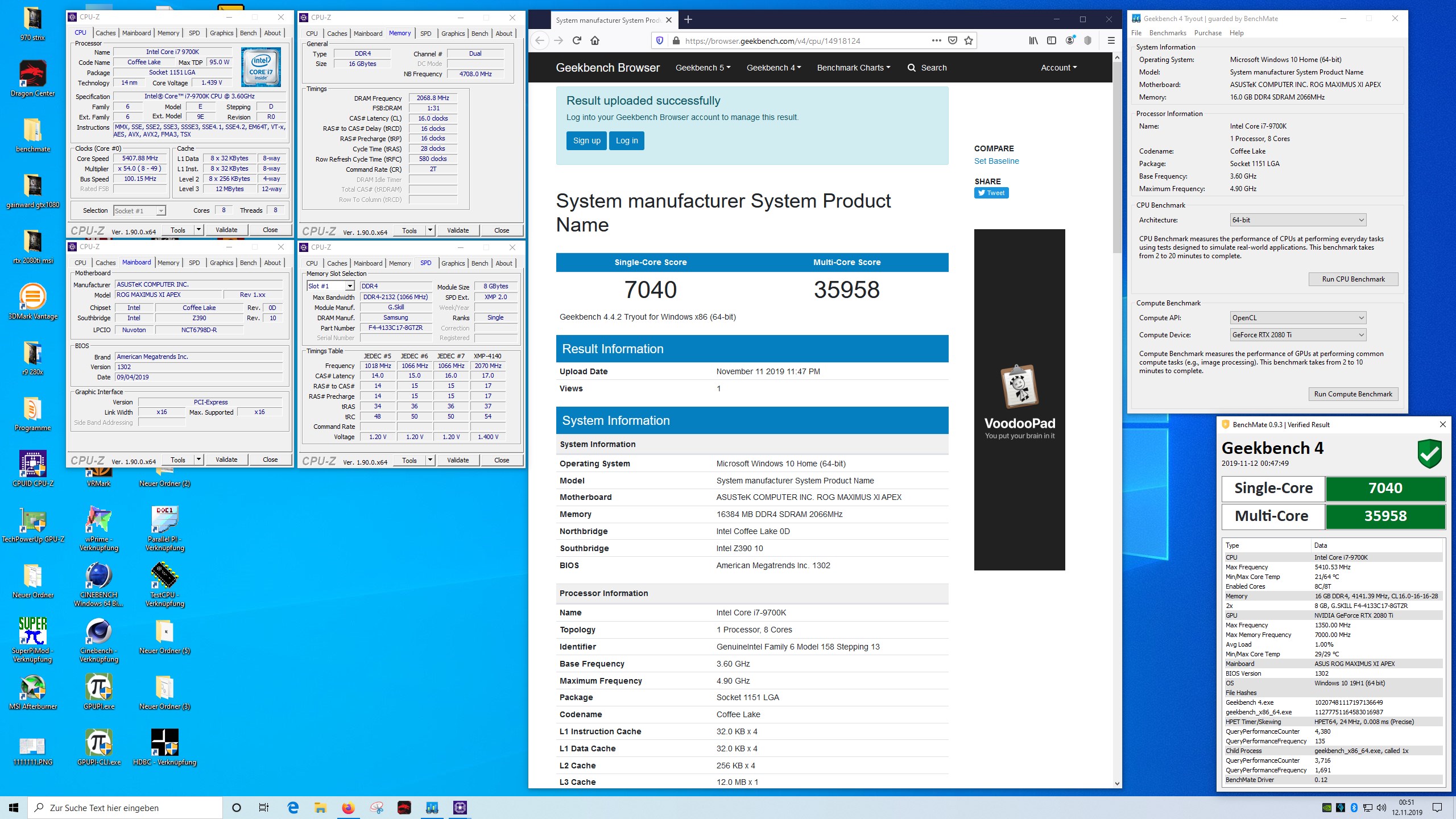Open File Explorer from the taskbar
This screenshot has width=1456, height=819.
click(320, 808)
